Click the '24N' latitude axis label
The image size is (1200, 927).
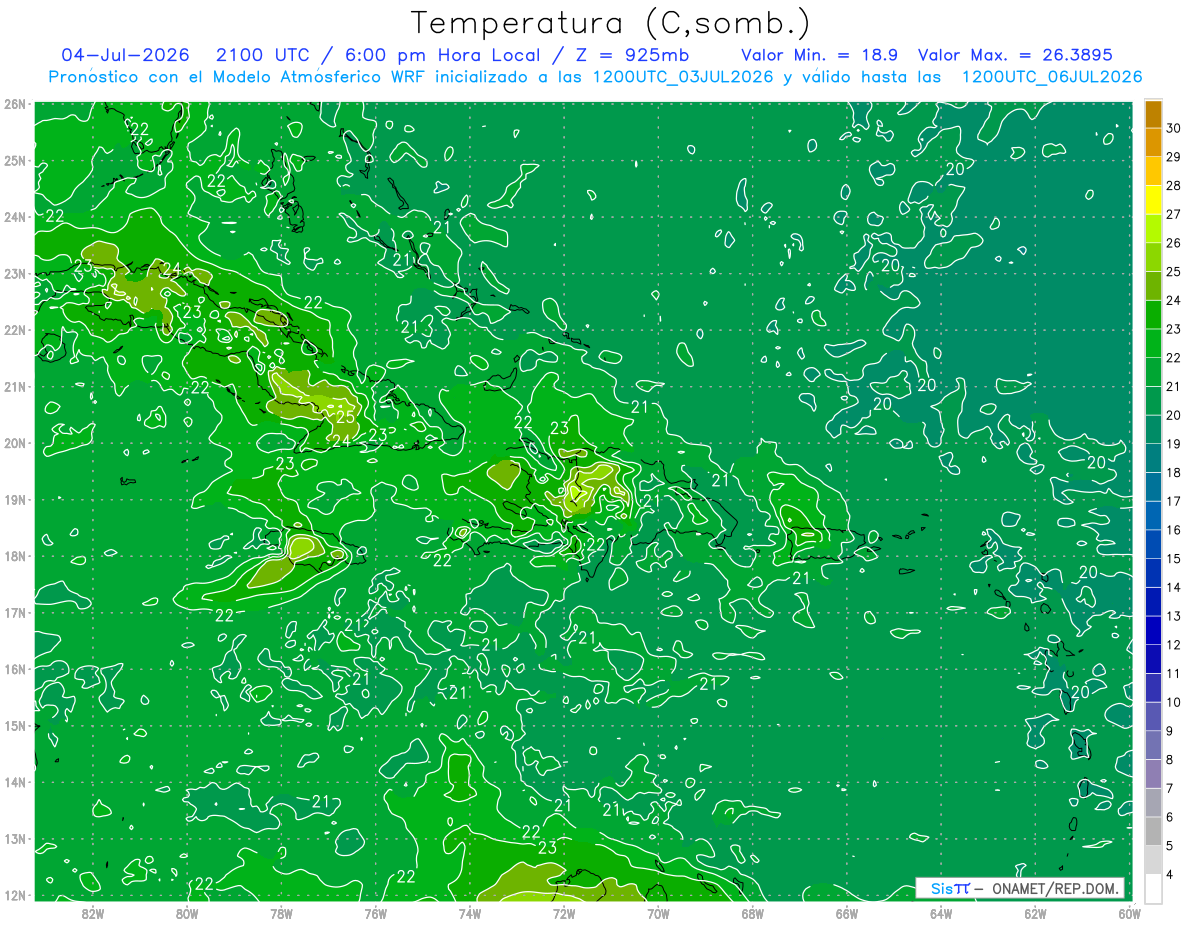coord(14,216)
